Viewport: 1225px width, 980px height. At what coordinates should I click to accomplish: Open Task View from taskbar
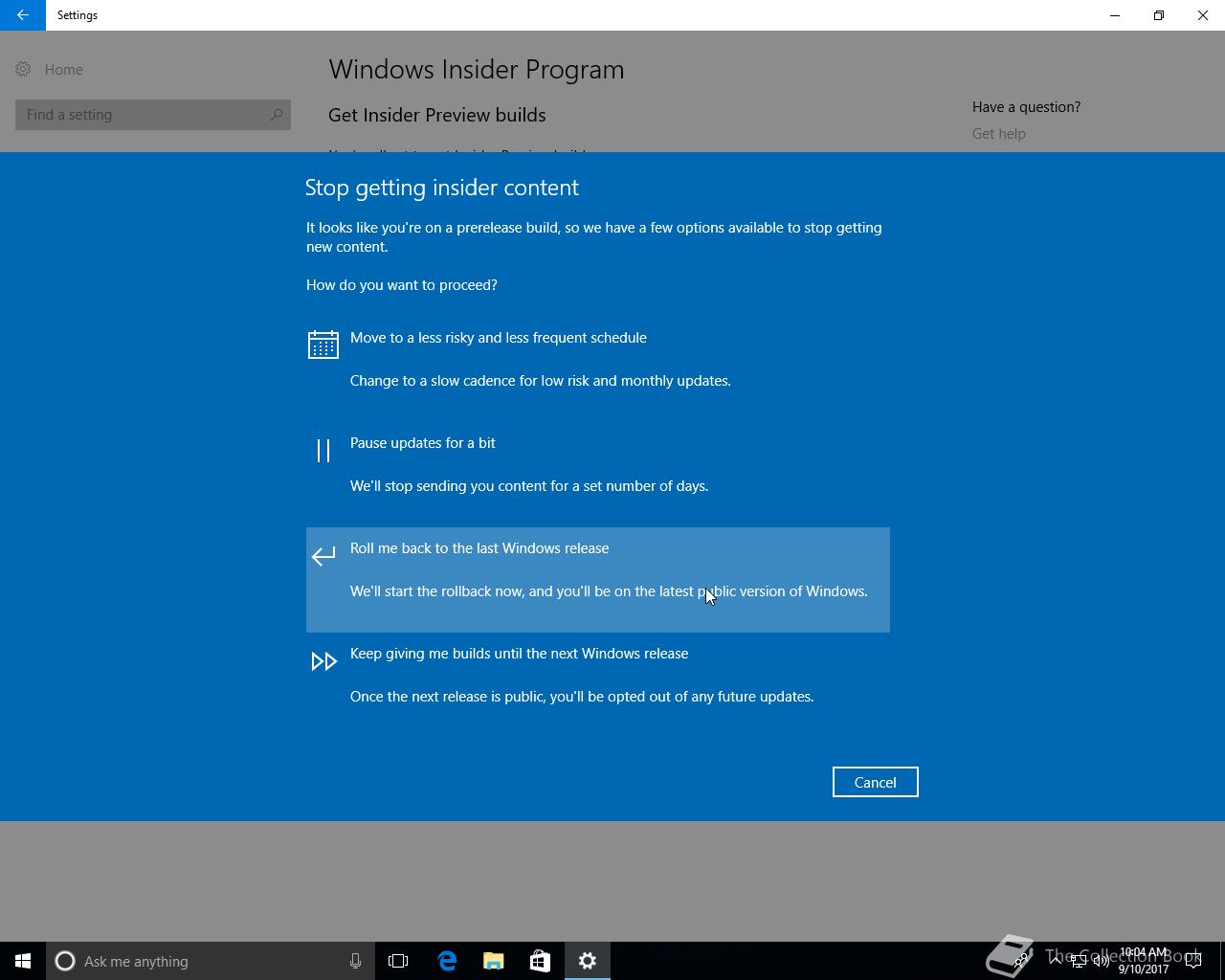click(x=398, y=961)
